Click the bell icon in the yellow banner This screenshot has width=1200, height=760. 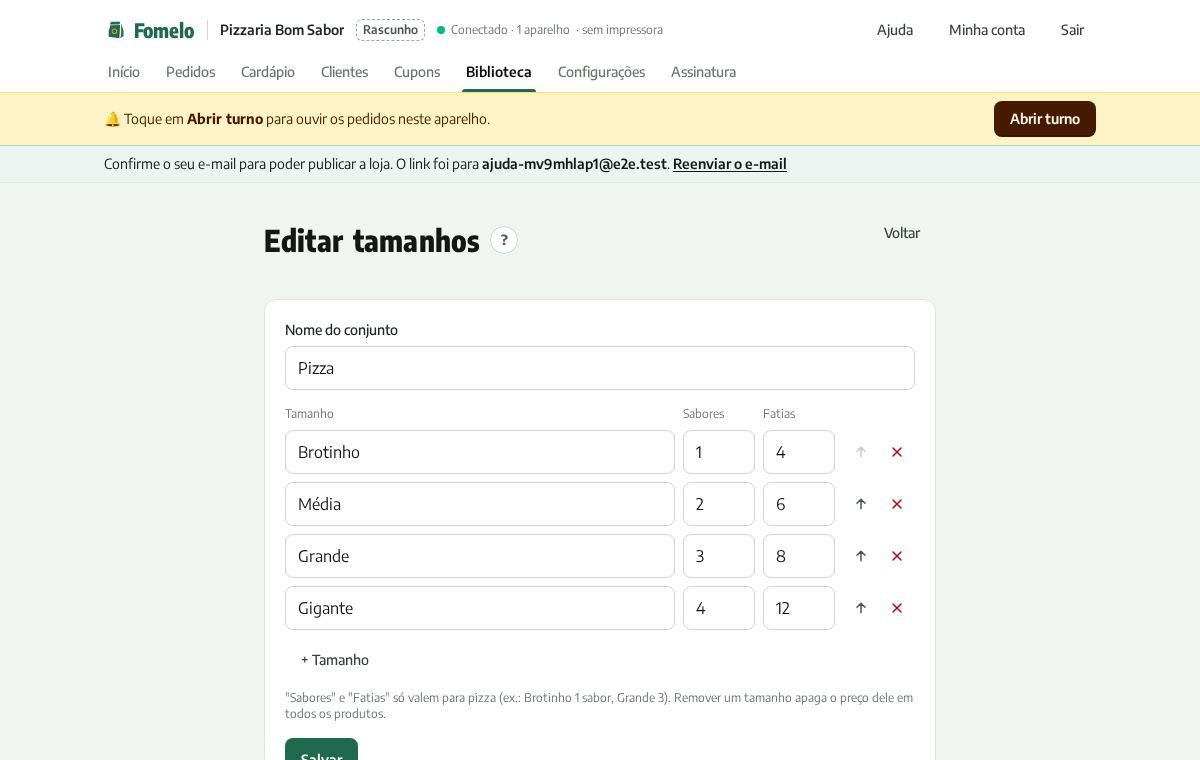pos(112,119)
